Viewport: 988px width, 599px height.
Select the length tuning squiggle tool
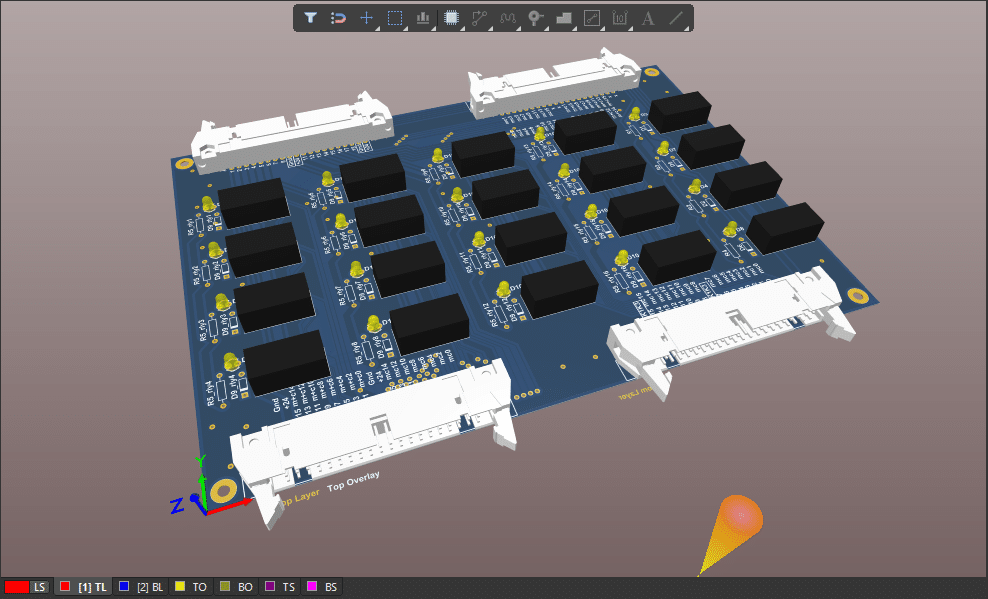pos(510,18)
